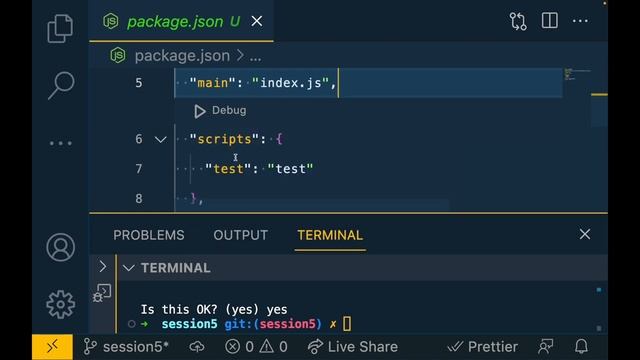Click the "test" key on line 7

[x=228, y=169]
